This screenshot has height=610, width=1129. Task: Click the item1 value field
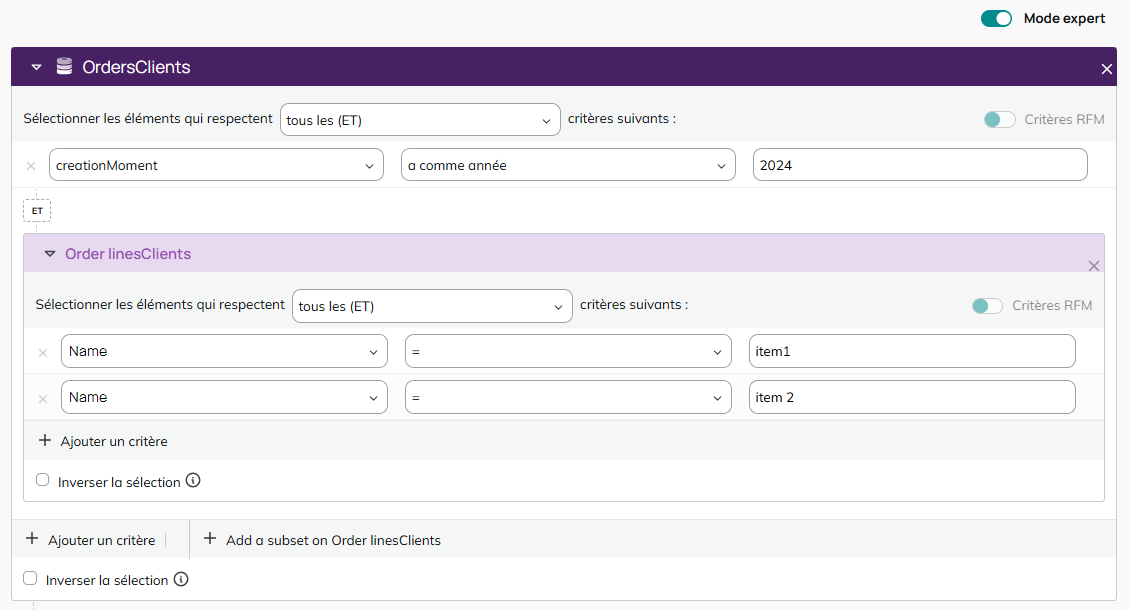point(912,351)
